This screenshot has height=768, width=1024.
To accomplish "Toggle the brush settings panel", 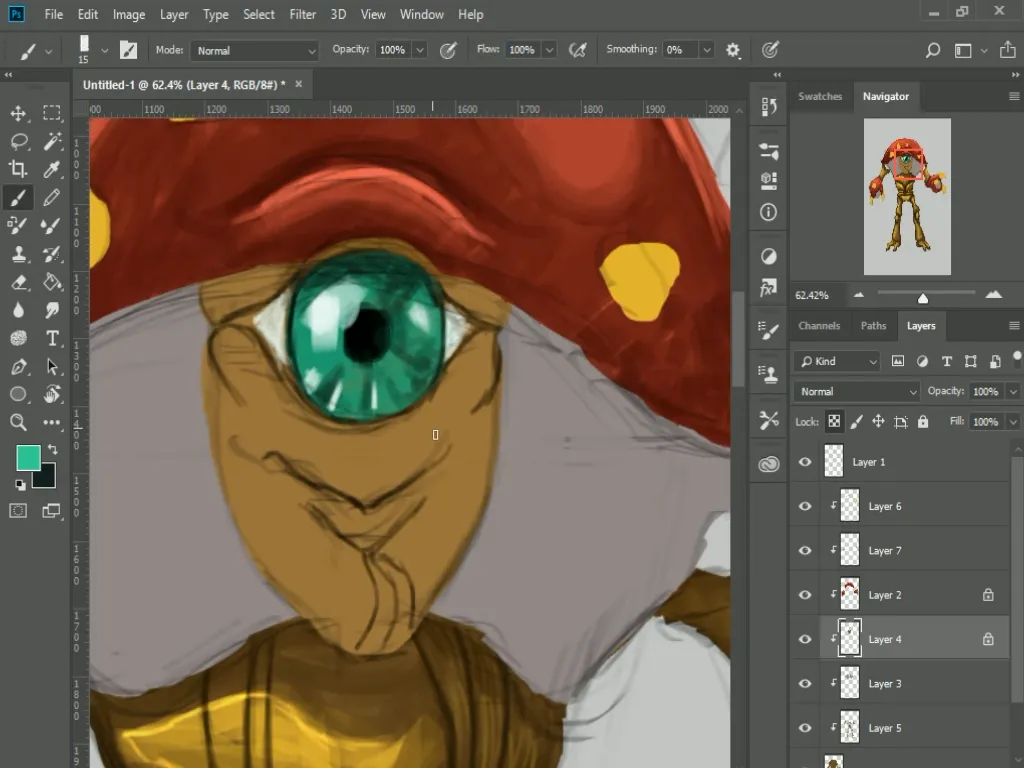I will point(128,50).
